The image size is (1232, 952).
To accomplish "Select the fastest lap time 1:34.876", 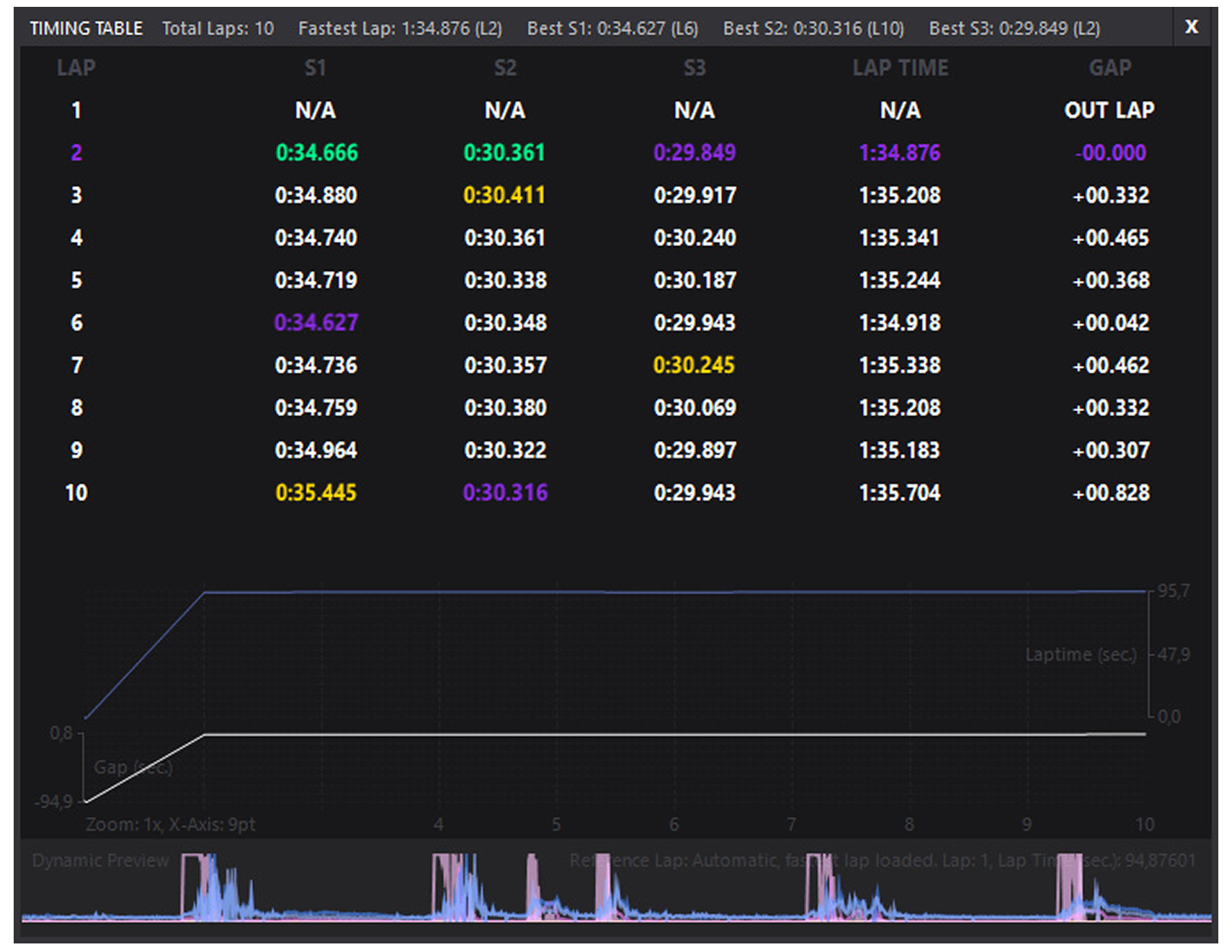I will [x=900, y=153].
